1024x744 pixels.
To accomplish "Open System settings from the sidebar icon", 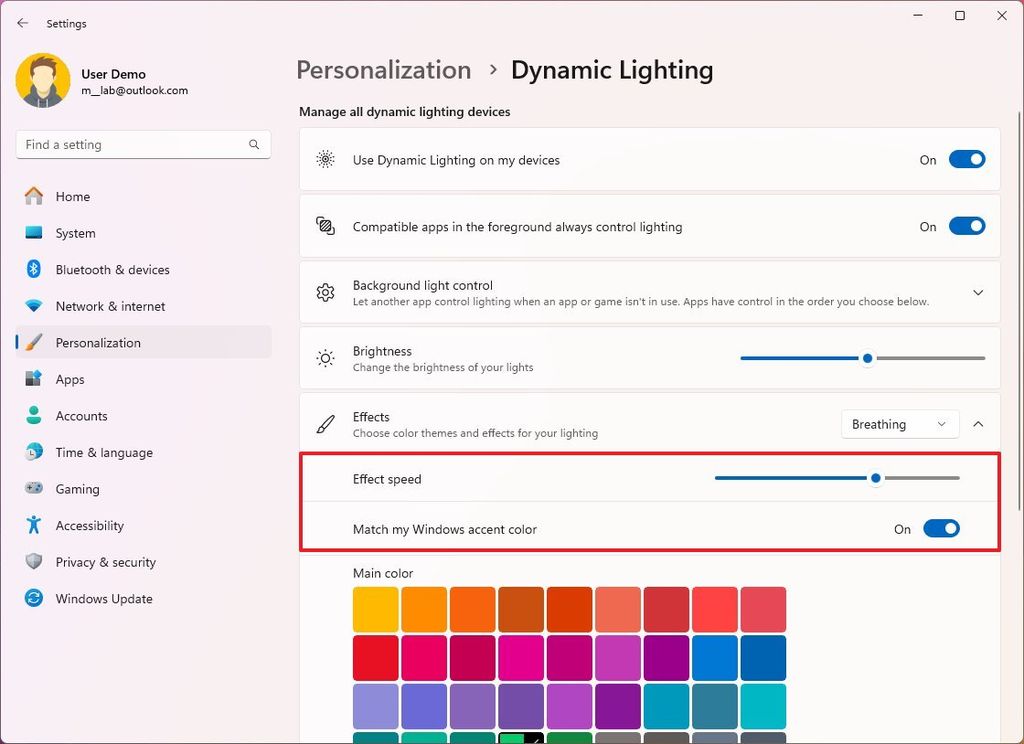I will pos(34,233).
